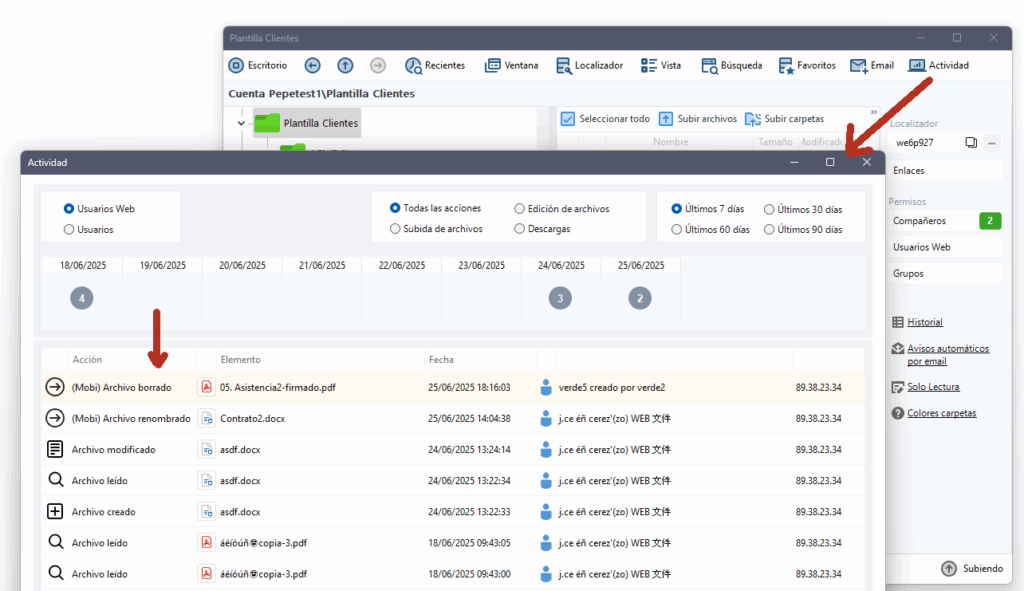1024x591 pixels.
Task: Open the Historial link
Action: pyautogui.click(x=925, y=322)
